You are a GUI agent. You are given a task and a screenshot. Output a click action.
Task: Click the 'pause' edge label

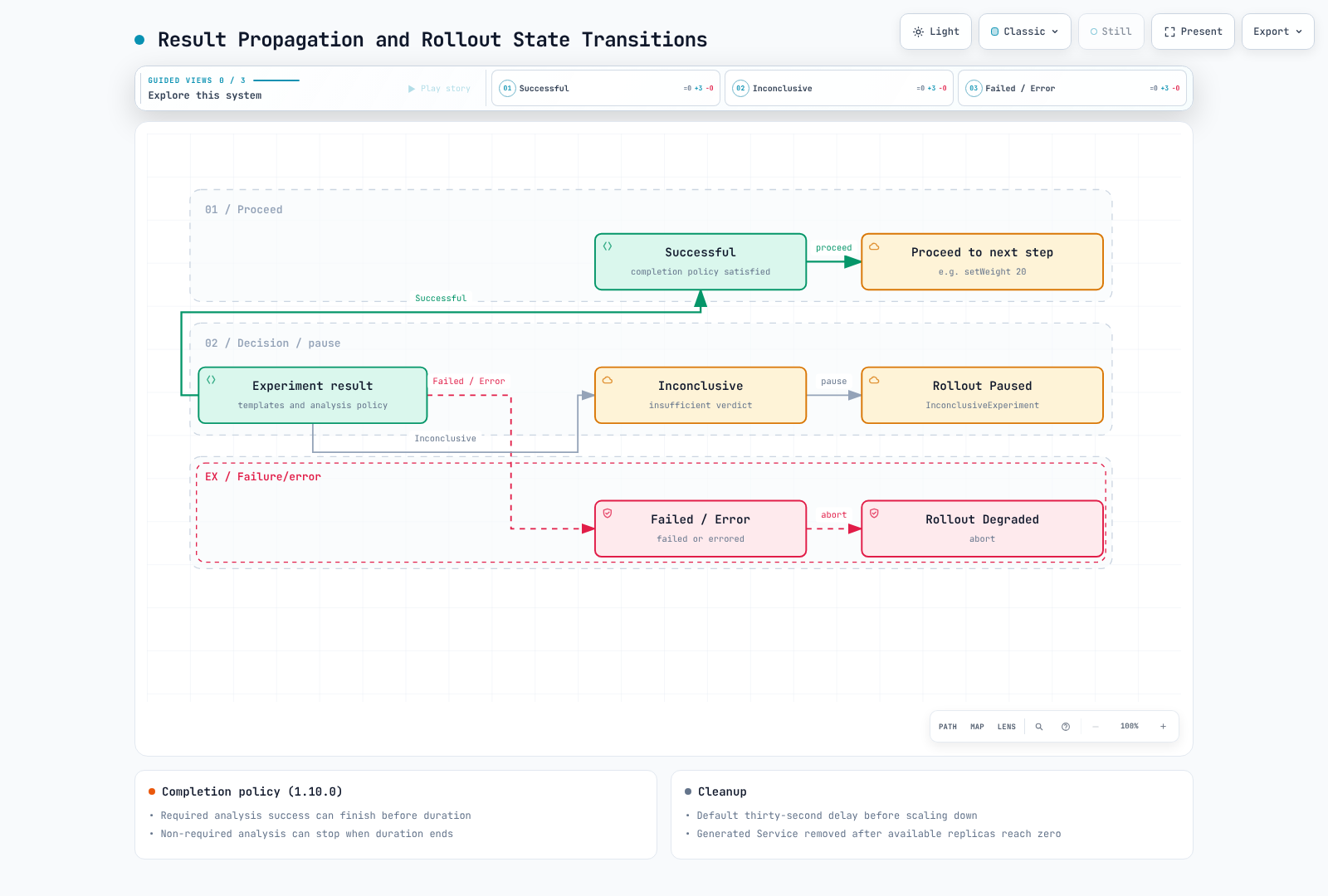834,382
